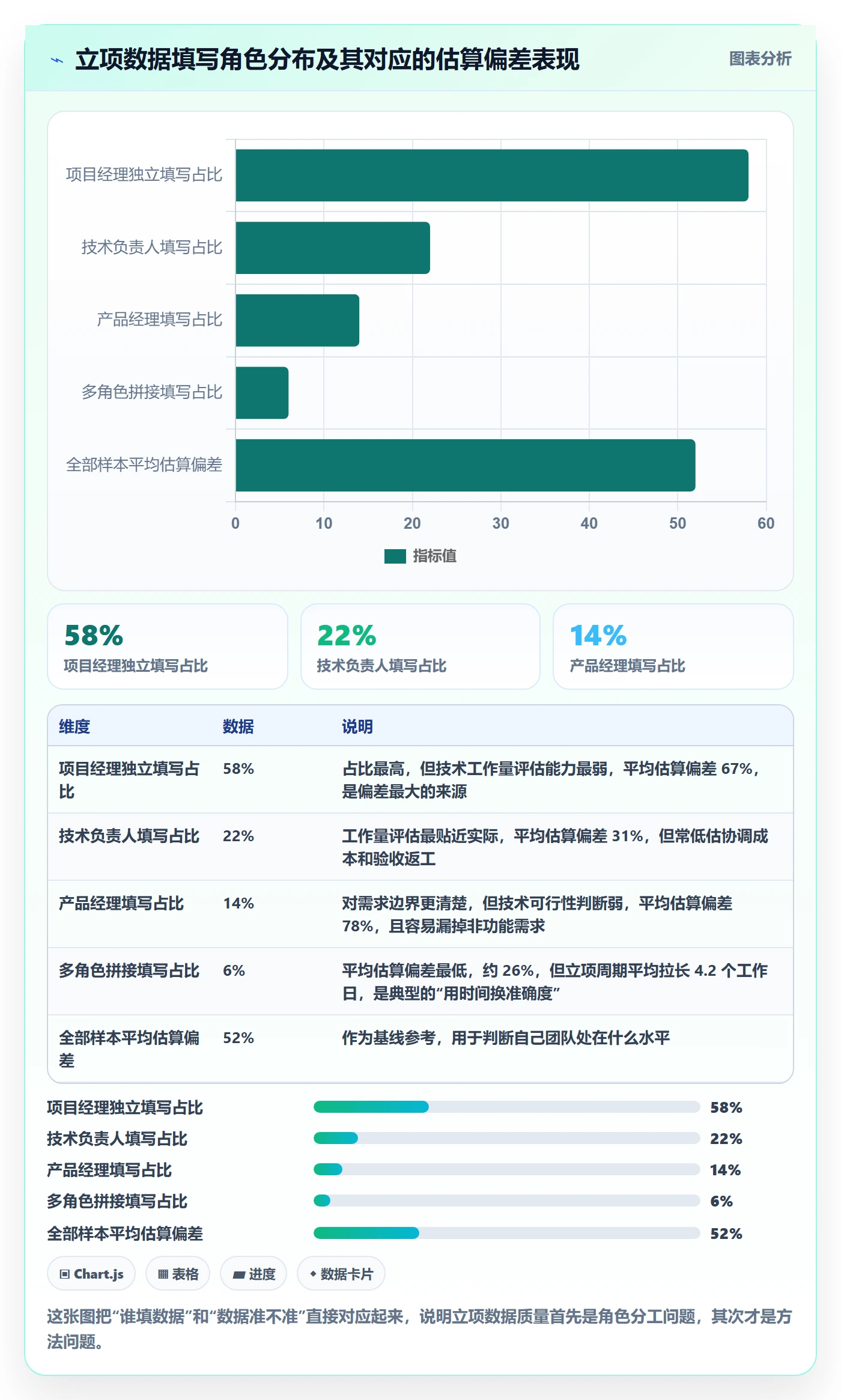Select the 58% data card
Viewport: 841px width, 1400px height.
pyautogui.click(x=168, y=647)
